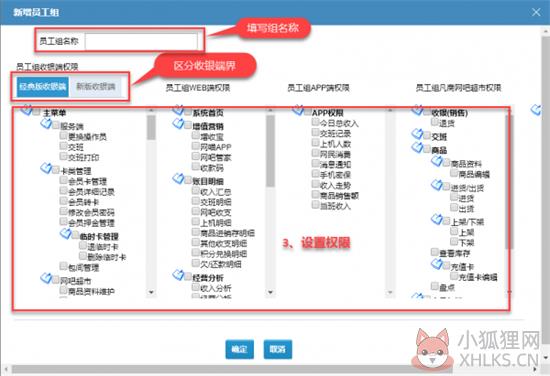Collapse the bold 商品 parent node
The width and height of the screenshot is (550, 376).
[x=417, y=147]
